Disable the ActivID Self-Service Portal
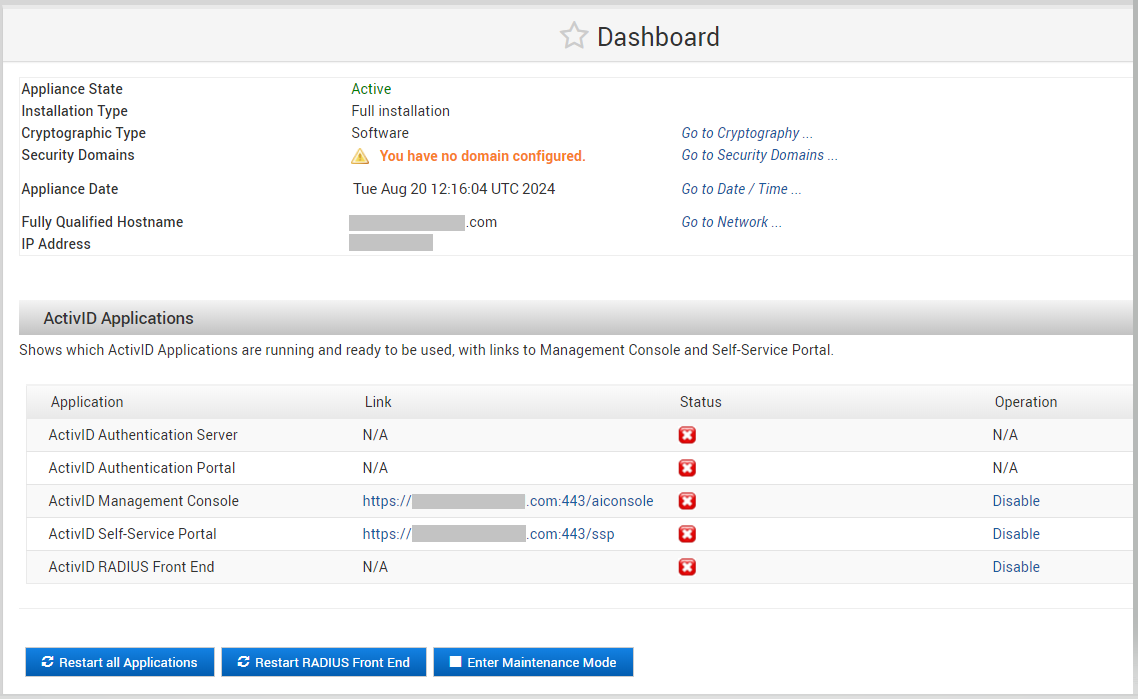Viewport: 1138px width, 699px height. point(1016,534)
